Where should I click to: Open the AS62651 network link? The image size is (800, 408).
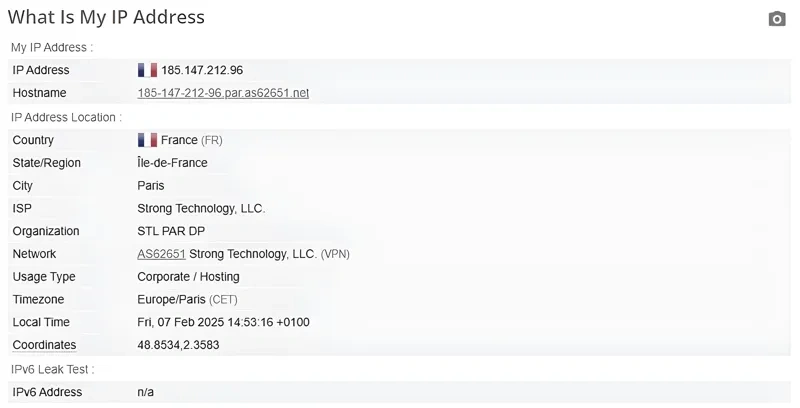click(162, 254)
